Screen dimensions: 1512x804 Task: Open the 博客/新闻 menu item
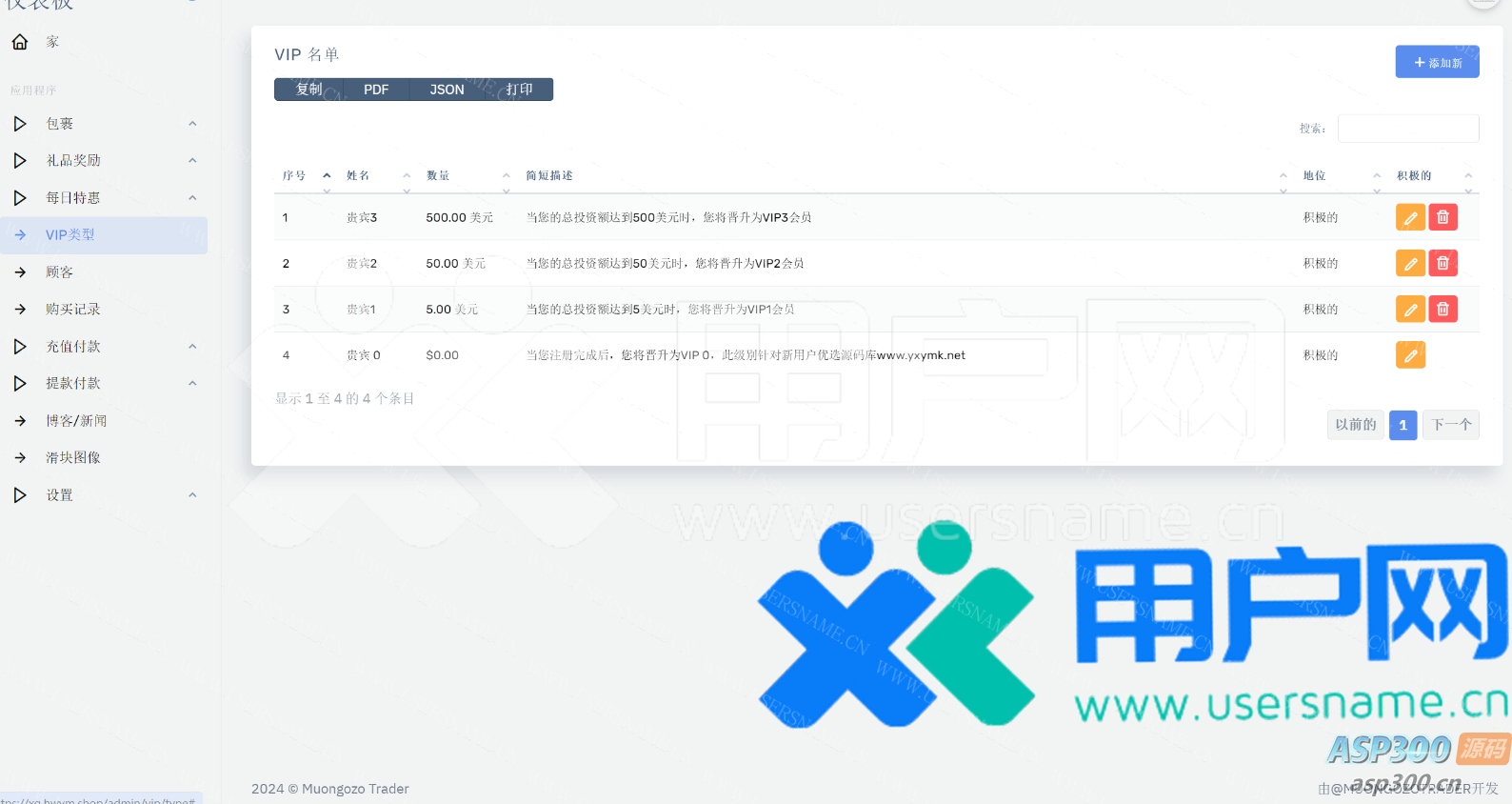click(x=104, y=421)
